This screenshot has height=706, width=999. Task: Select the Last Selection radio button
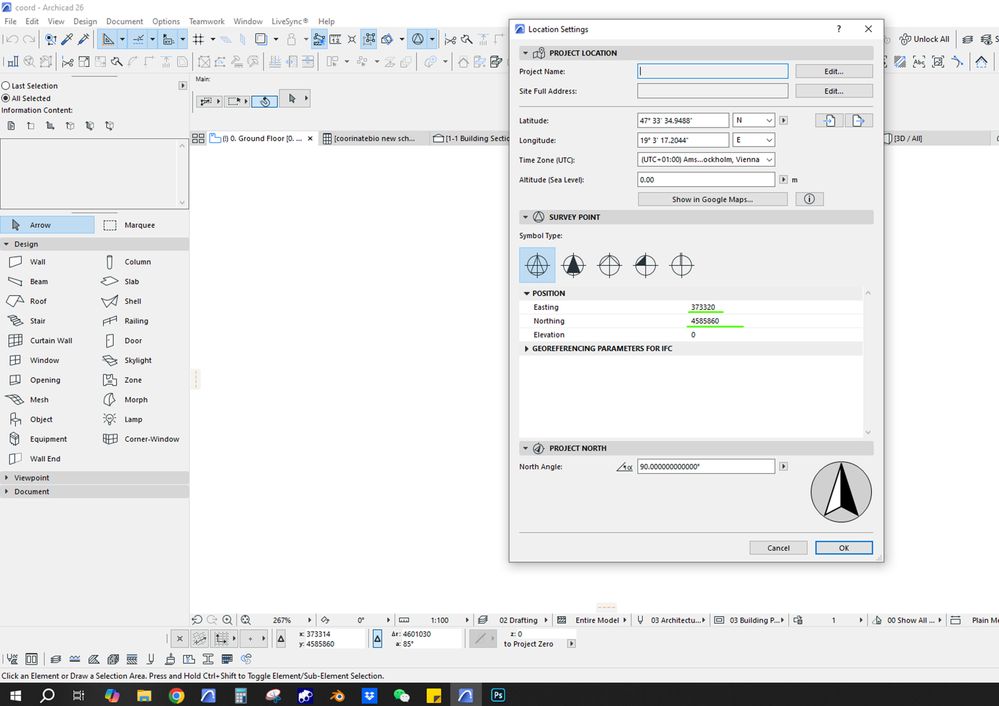[6, 86]
